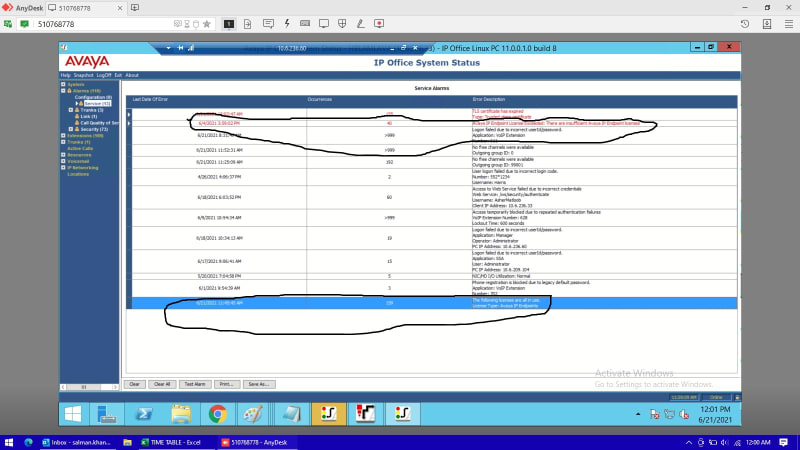Open remote notepad-style taskbar icon
Screen dimensions: 800x450
(x=291, y=414)
